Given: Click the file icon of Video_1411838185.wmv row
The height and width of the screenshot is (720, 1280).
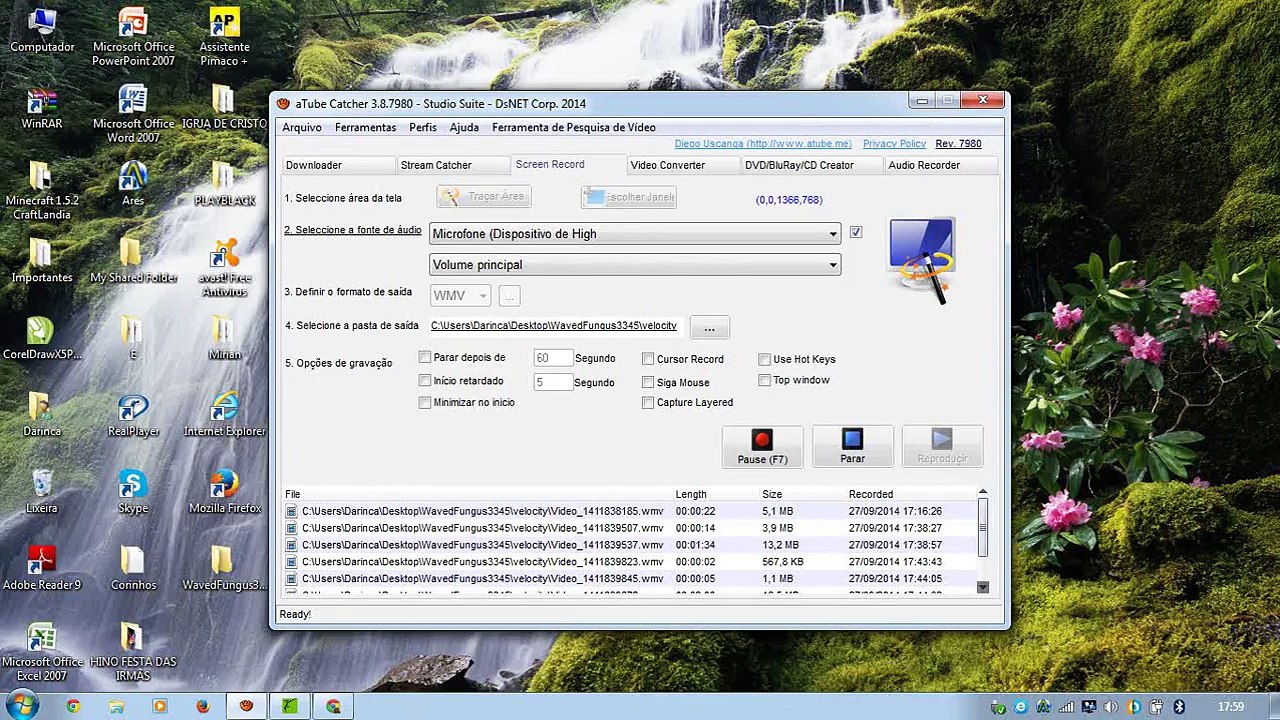Looking at the screenshot, I should point(292,511).
